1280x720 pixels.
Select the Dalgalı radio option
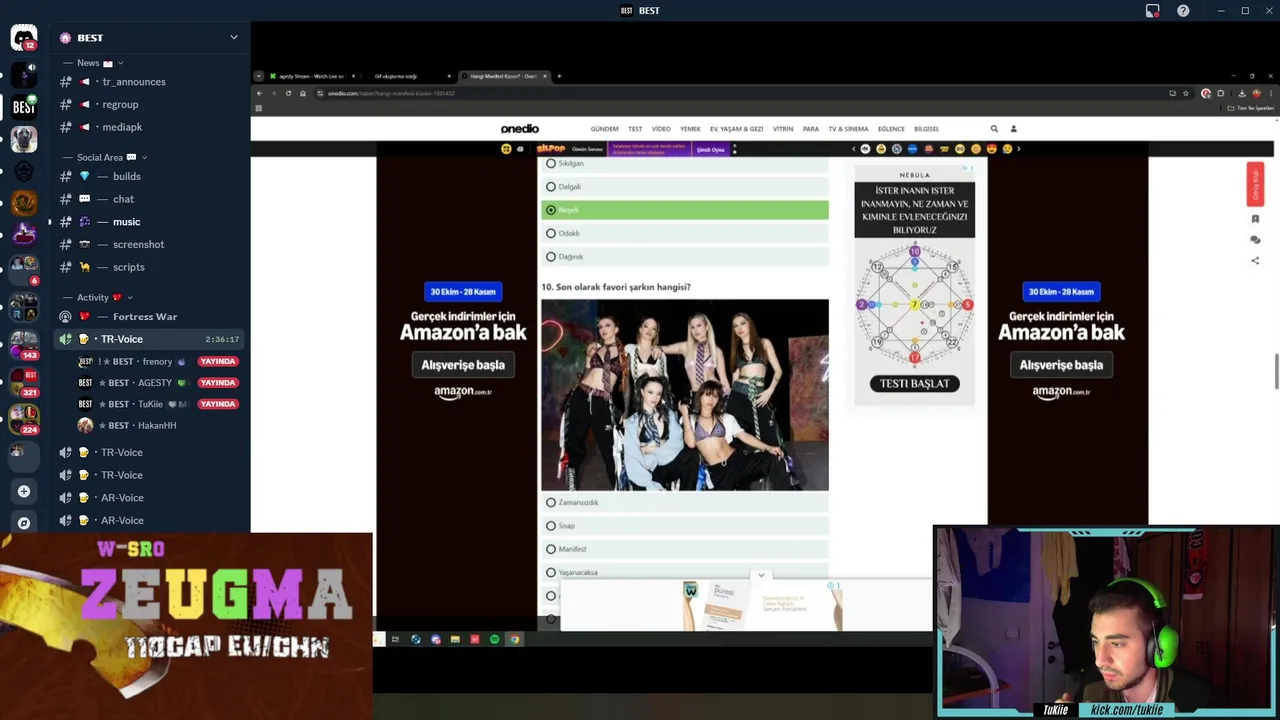coord(685,186)
